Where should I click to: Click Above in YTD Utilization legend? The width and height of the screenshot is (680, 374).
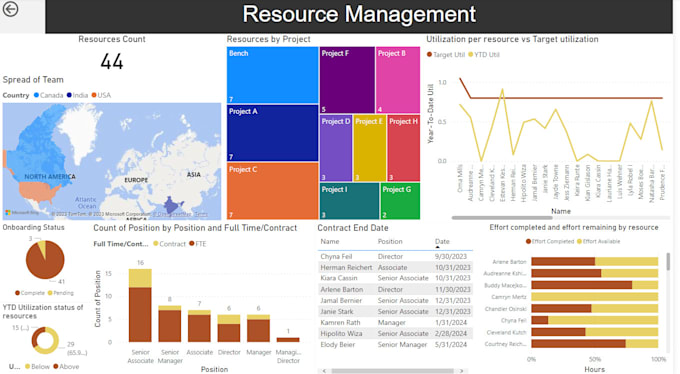tap(66, 367)
